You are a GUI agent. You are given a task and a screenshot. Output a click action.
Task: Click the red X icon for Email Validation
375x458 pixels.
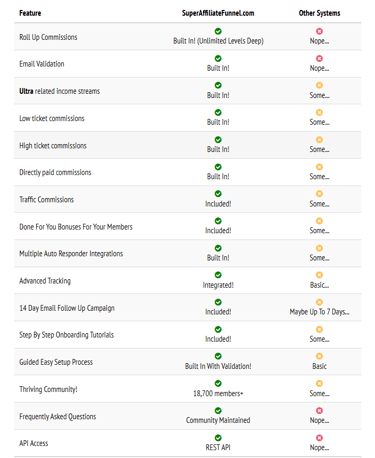pos(319,58)
